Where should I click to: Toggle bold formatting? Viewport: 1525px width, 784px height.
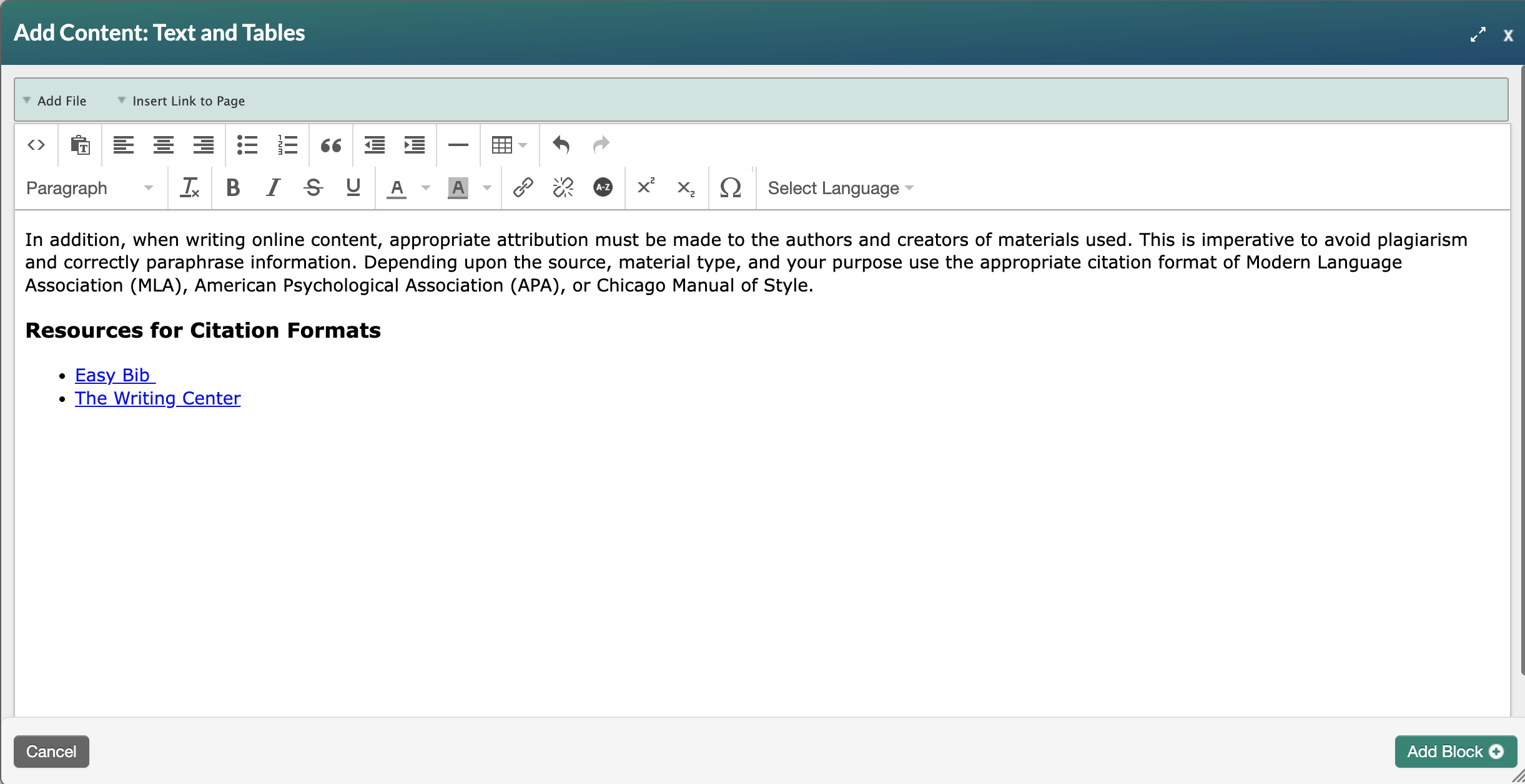click(234, 188)
